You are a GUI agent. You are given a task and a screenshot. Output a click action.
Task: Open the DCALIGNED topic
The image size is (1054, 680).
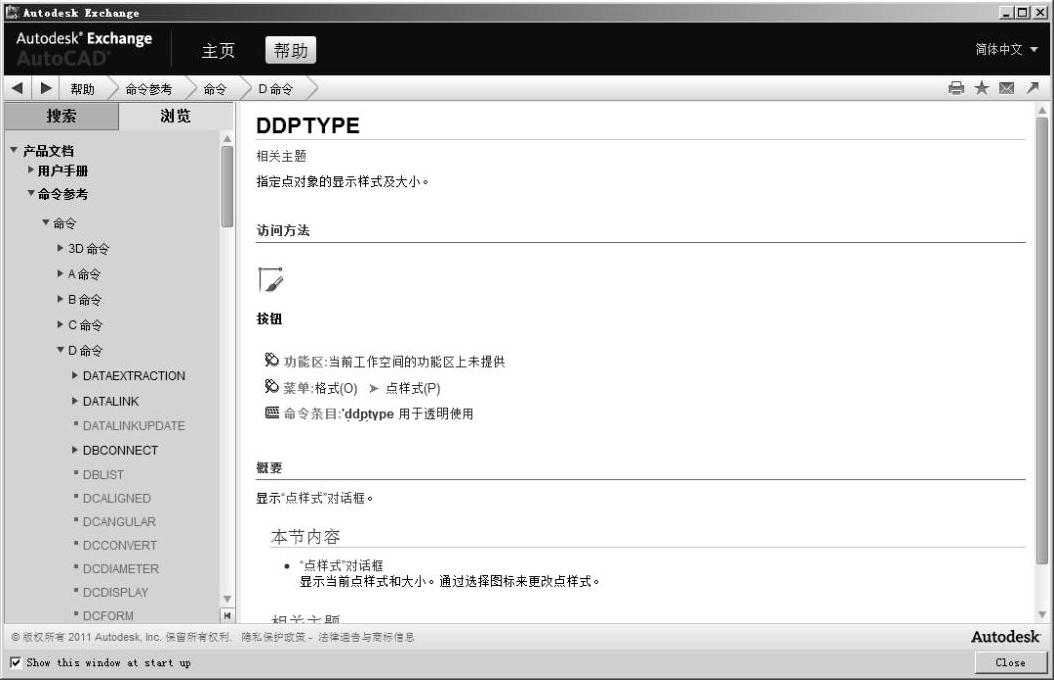point(116,498)
